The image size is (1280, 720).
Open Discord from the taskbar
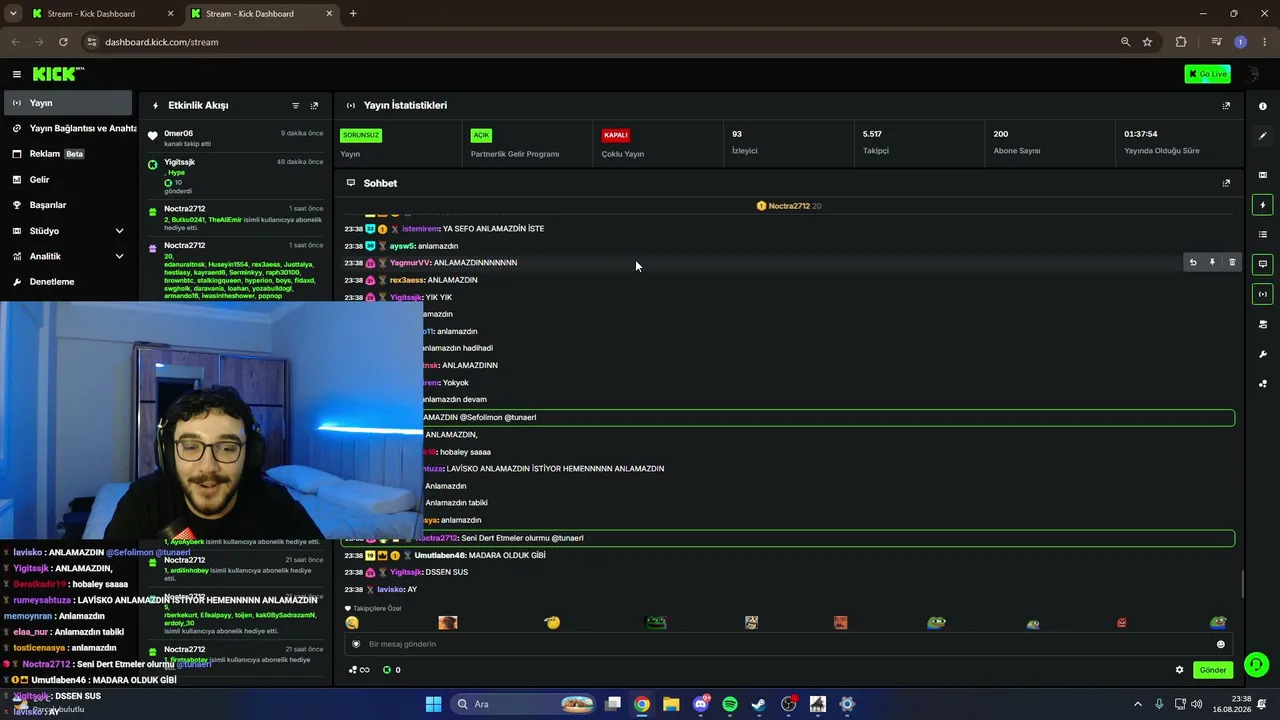701,704
